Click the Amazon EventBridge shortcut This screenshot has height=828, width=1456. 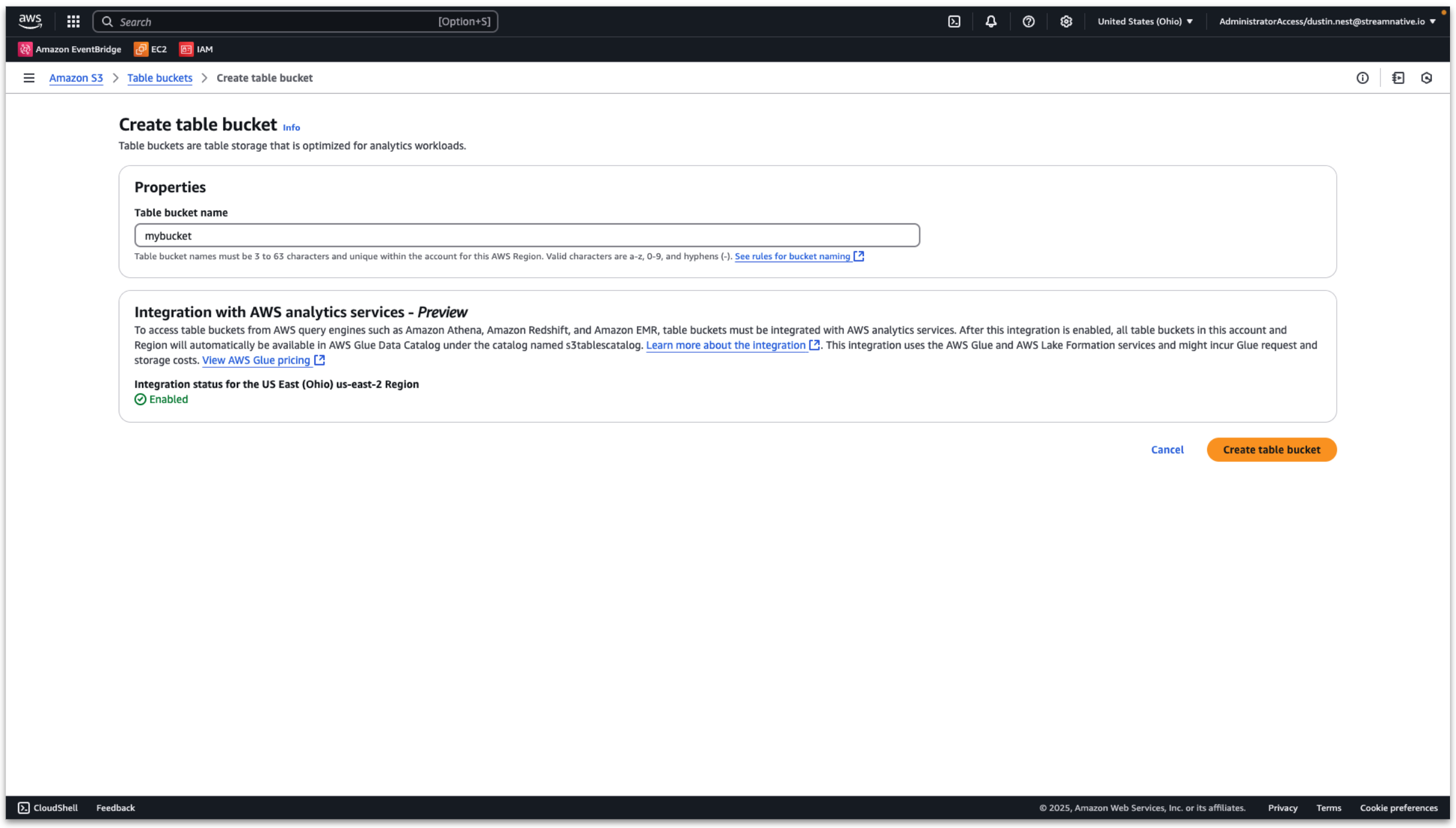70,49
